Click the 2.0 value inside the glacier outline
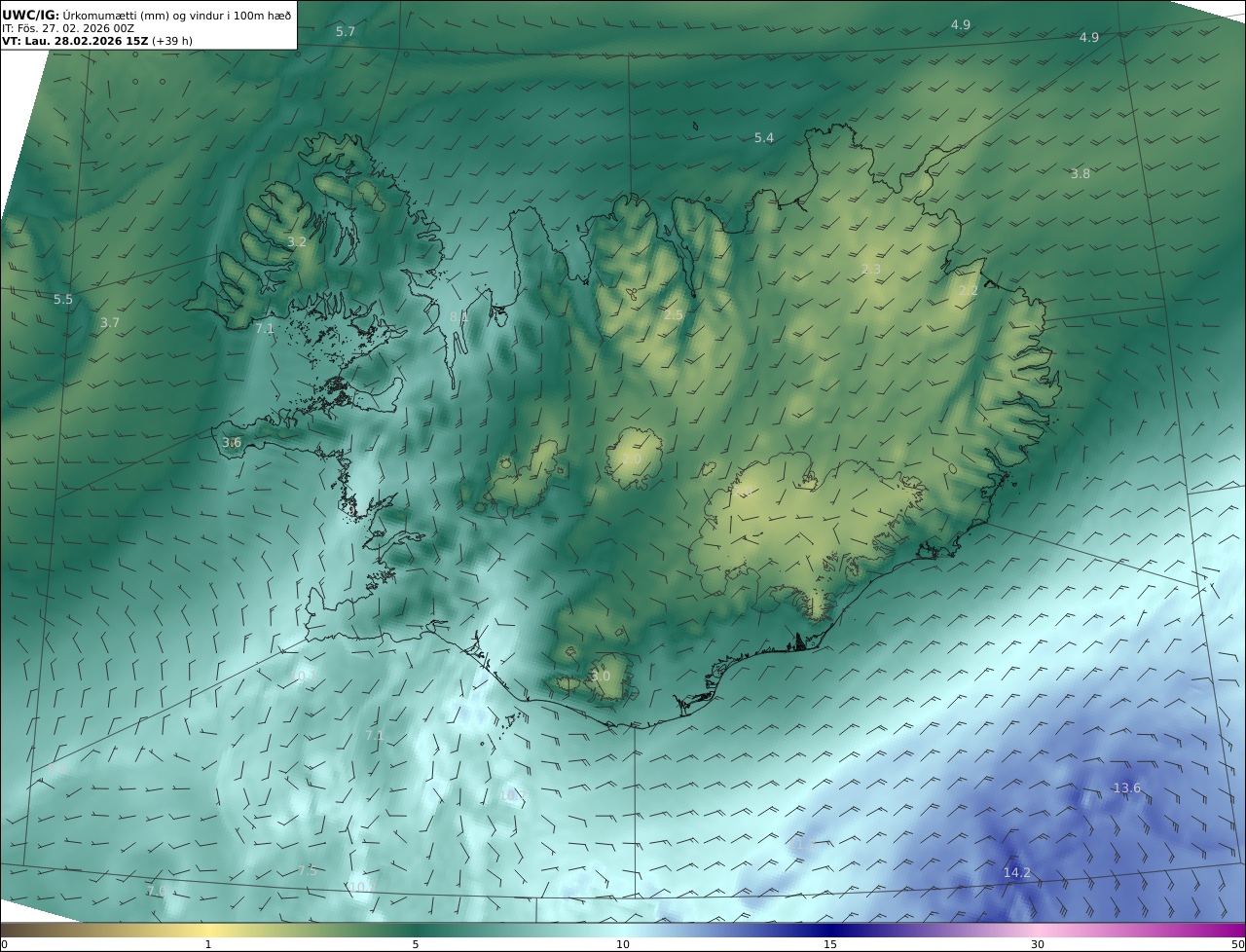This screenshot has height=952, width=1246. pyautogui.click(x=632, y=459)
